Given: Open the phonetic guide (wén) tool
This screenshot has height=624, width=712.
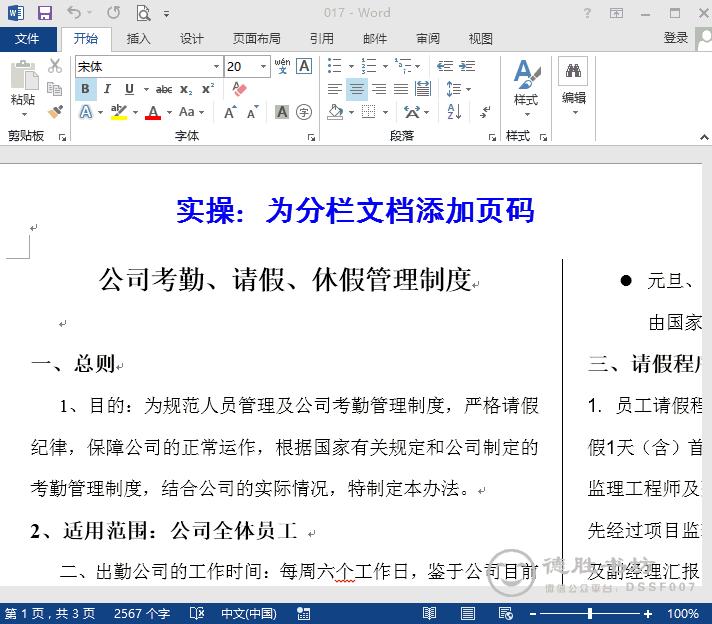Looking at the screenshot, I should click(282, 66).
